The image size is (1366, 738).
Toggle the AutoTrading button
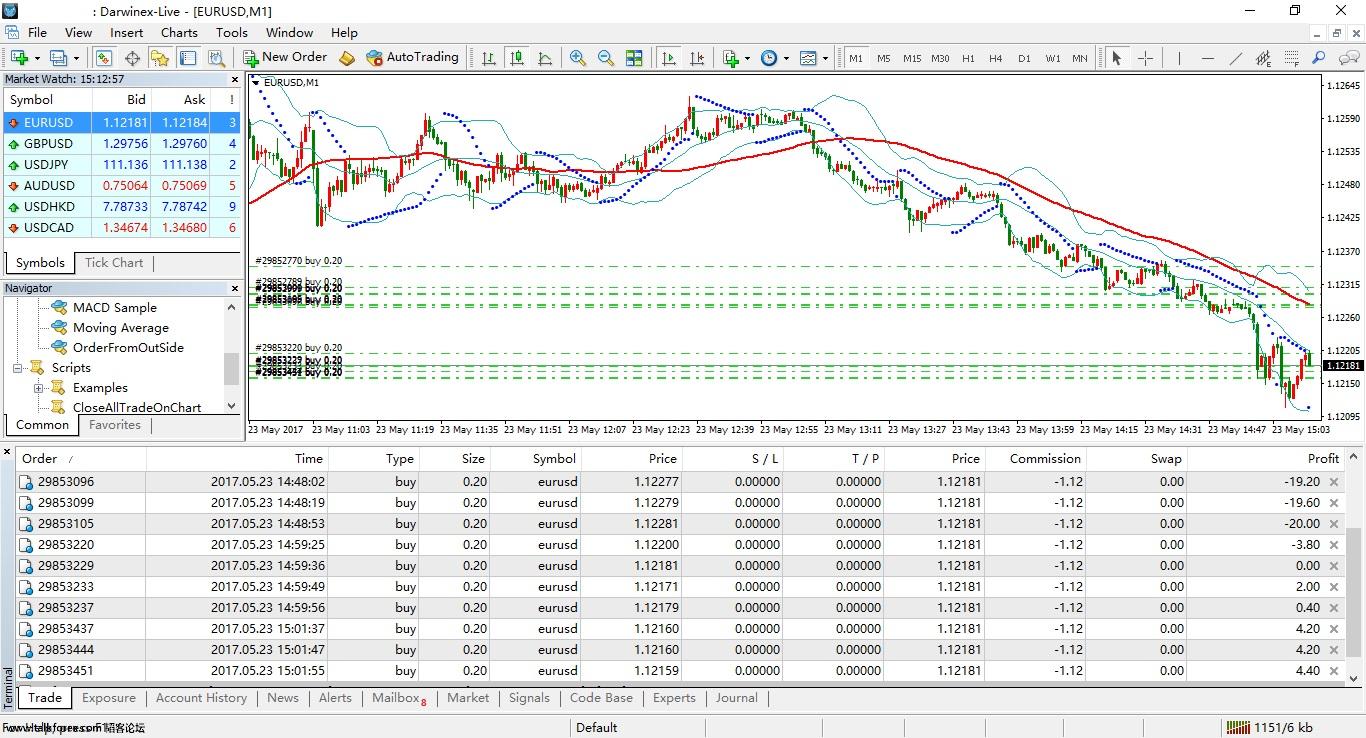coord(412,58)
